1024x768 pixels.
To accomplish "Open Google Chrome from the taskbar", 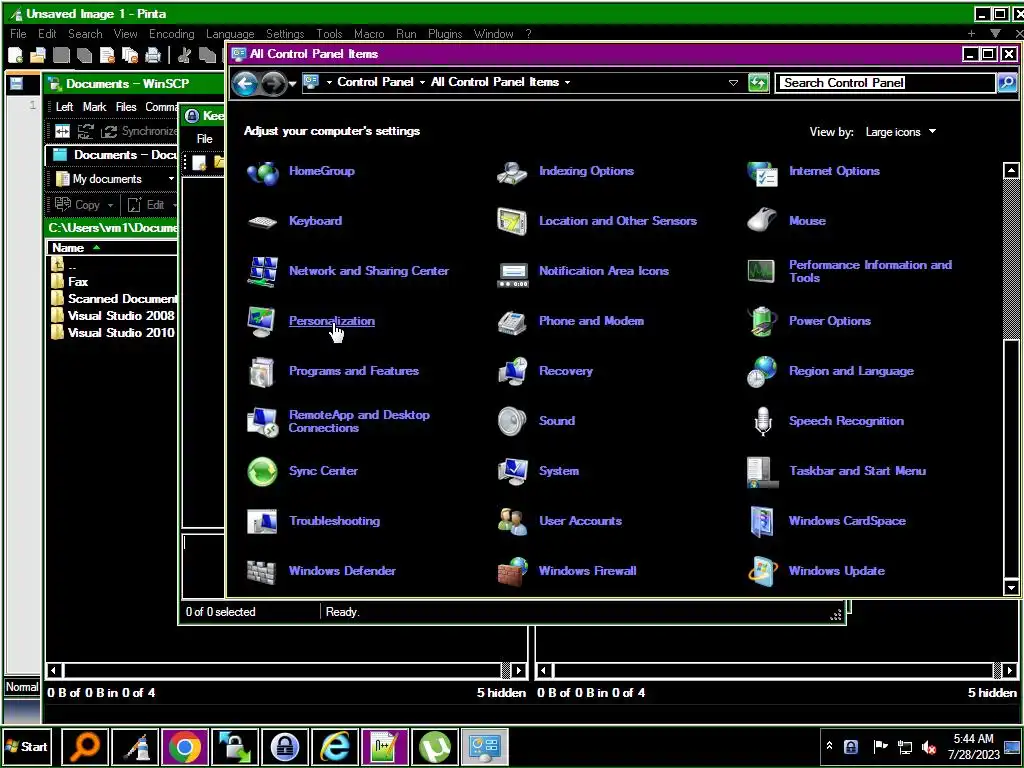I will click(185, 747).
